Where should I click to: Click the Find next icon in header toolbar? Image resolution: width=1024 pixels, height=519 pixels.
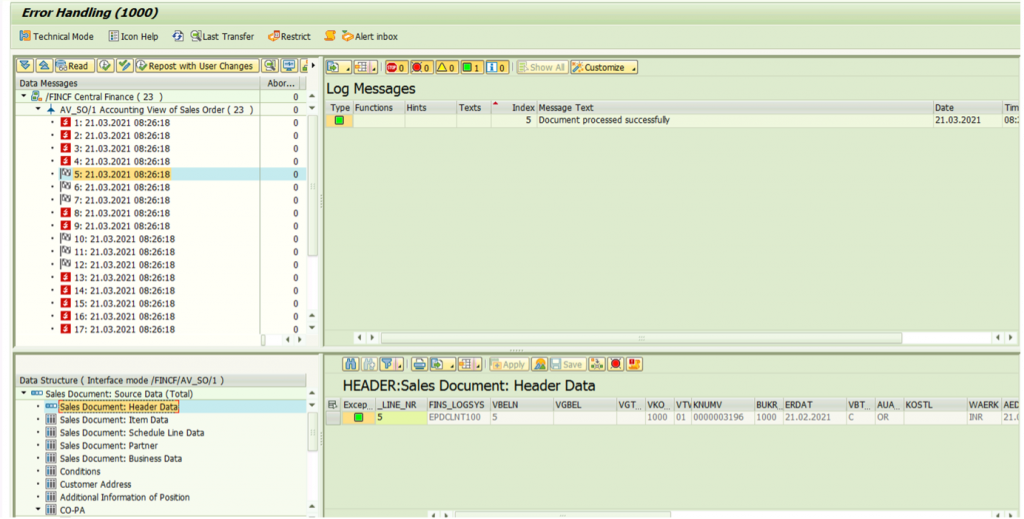point(369,364)
